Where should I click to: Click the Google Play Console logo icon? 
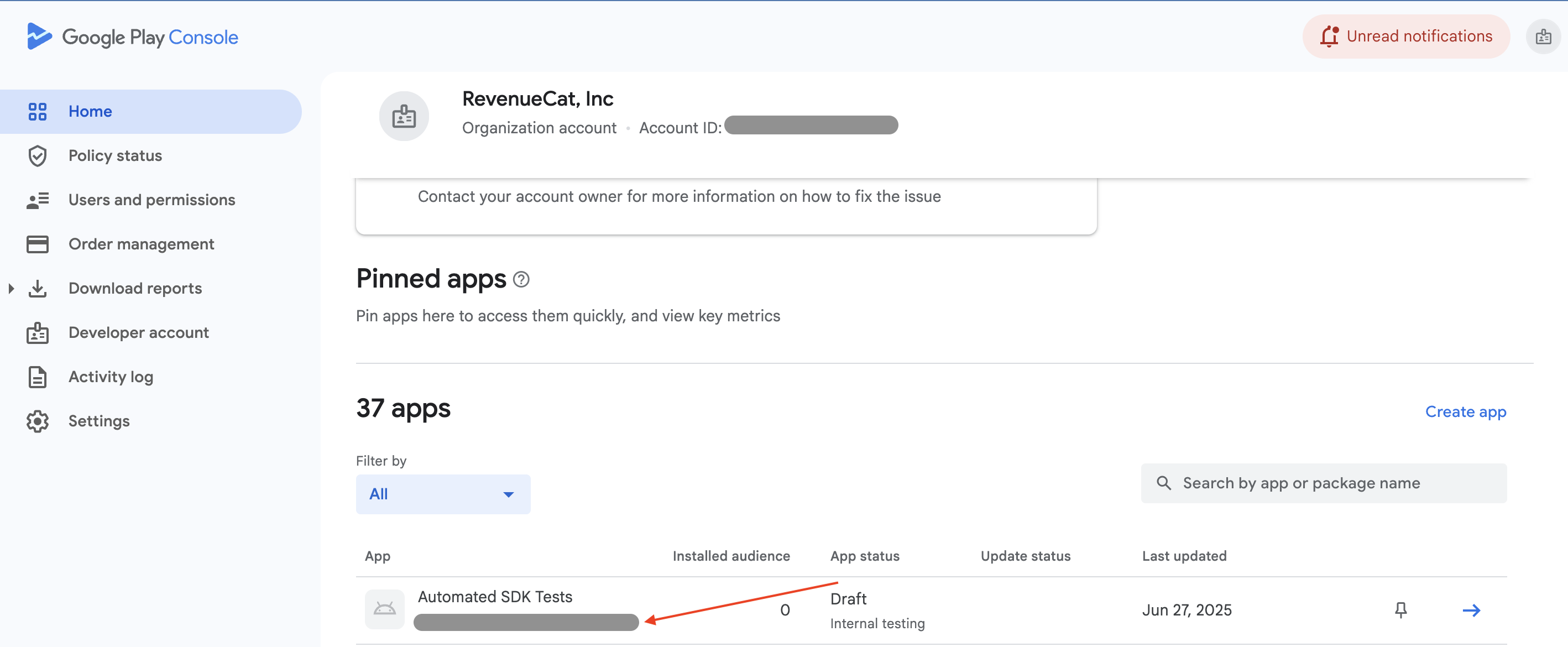coord(40,36)
